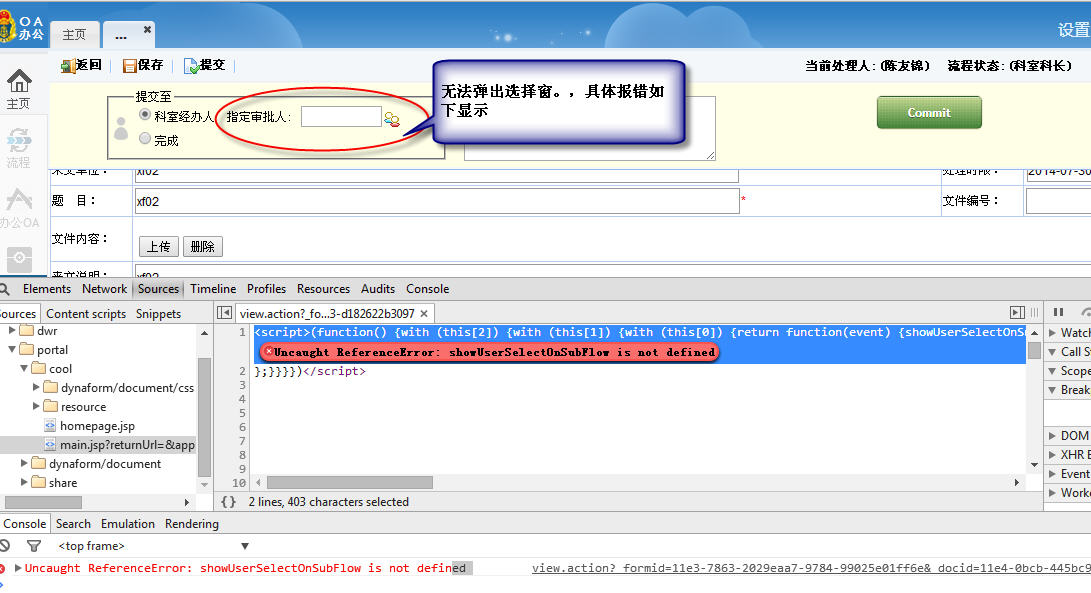Click the 指定审批人 input field
The height and width of the screenshot is (593, 1091).
[x=341, y=117]
